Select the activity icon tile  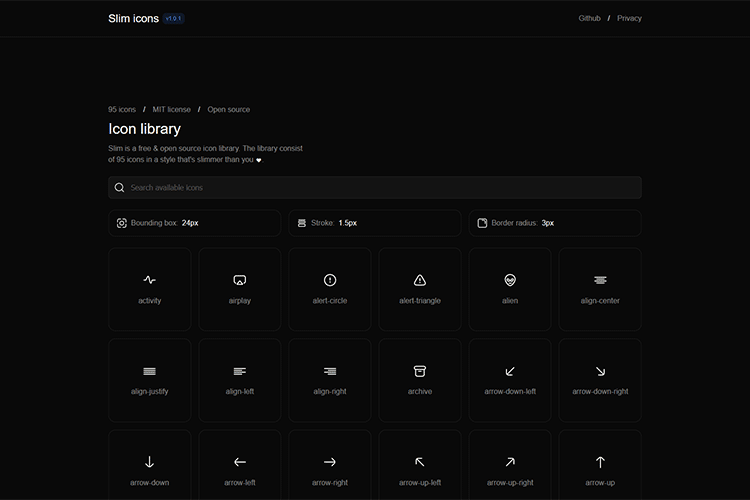click(x=150, y=289)
